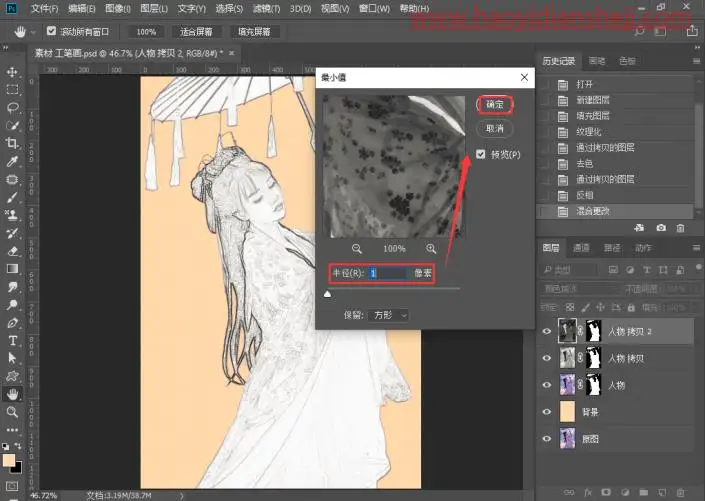Select the Gradient tool
This screenshot has width=705, height=501.
[12, 269]
